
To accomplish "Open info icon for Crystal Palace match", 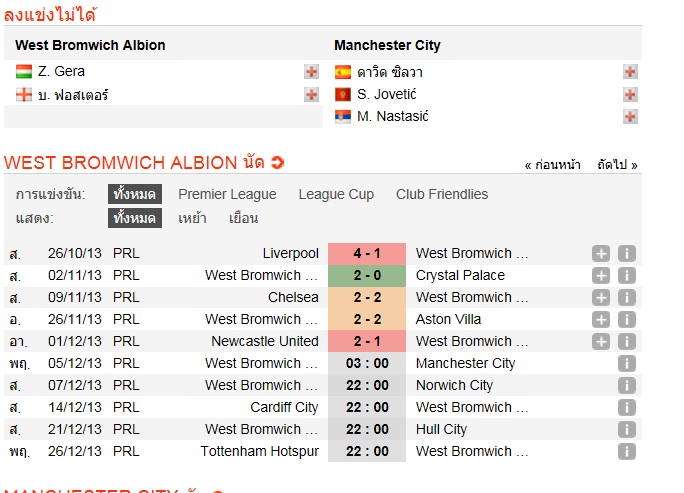I will (x=627, y=276).
